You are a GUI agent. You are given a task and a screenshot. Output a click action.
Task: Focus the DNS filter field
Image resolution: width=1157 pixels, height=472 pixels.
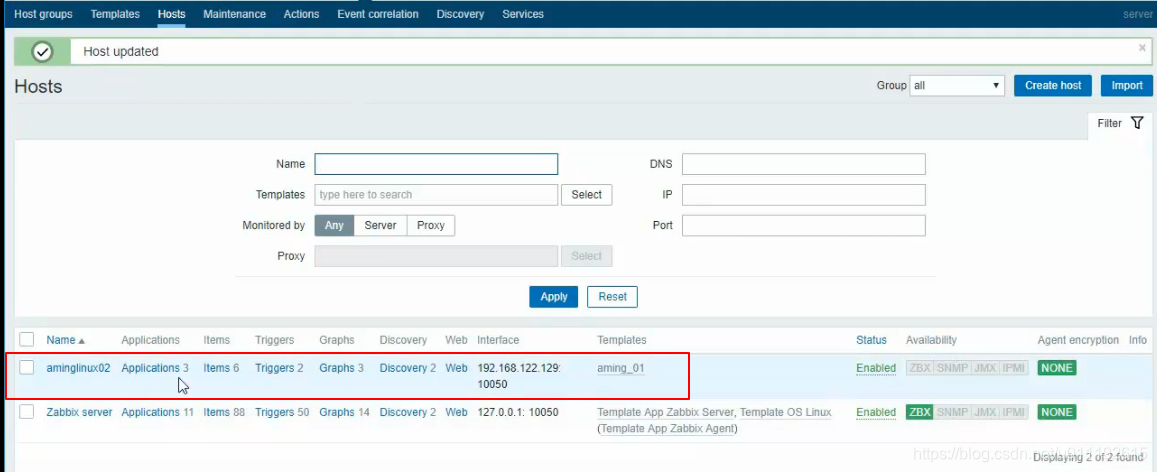coord(804,164)
